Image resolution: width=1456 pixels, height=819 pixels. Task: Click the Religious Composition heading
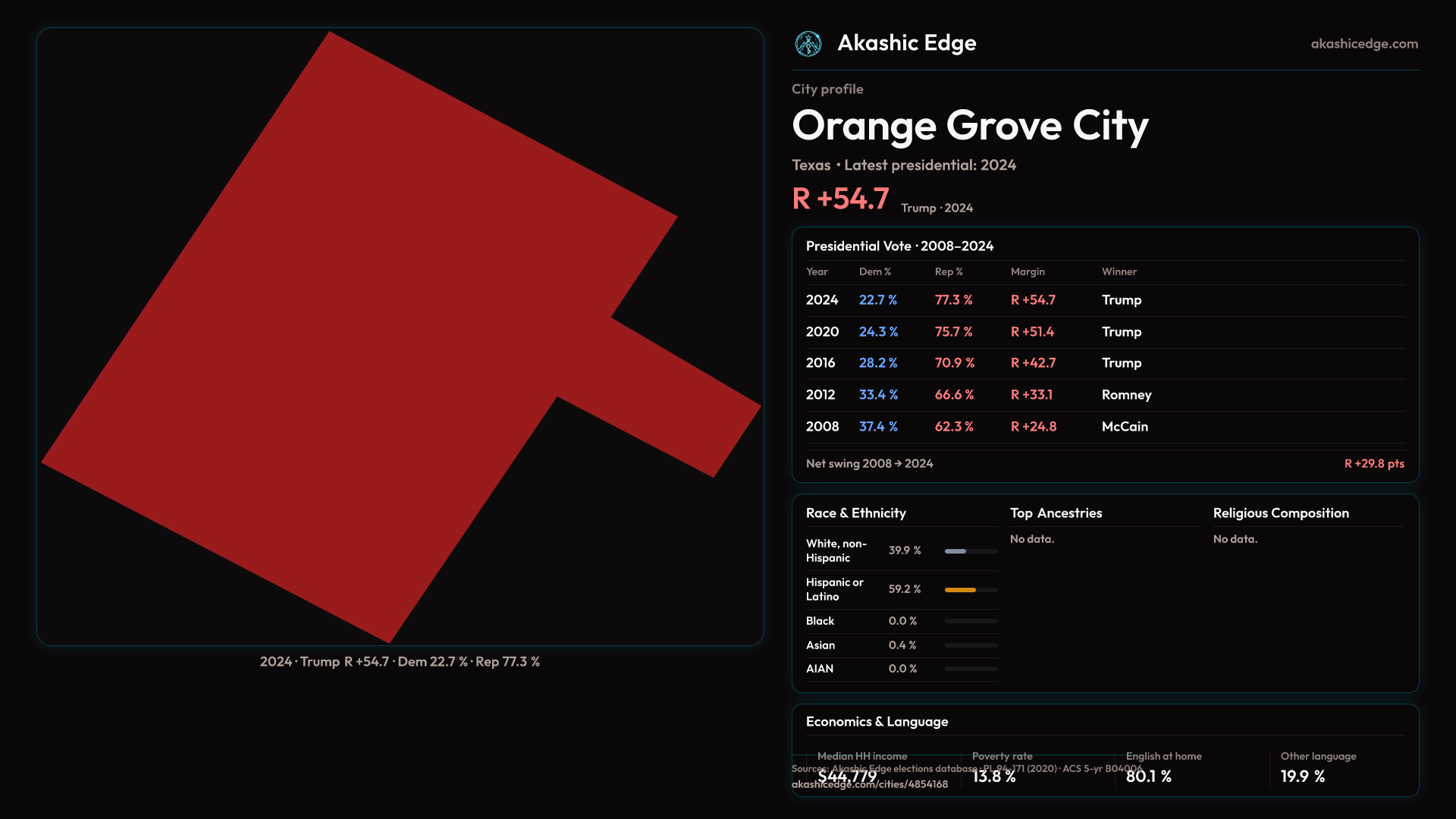click(1280, 513)
